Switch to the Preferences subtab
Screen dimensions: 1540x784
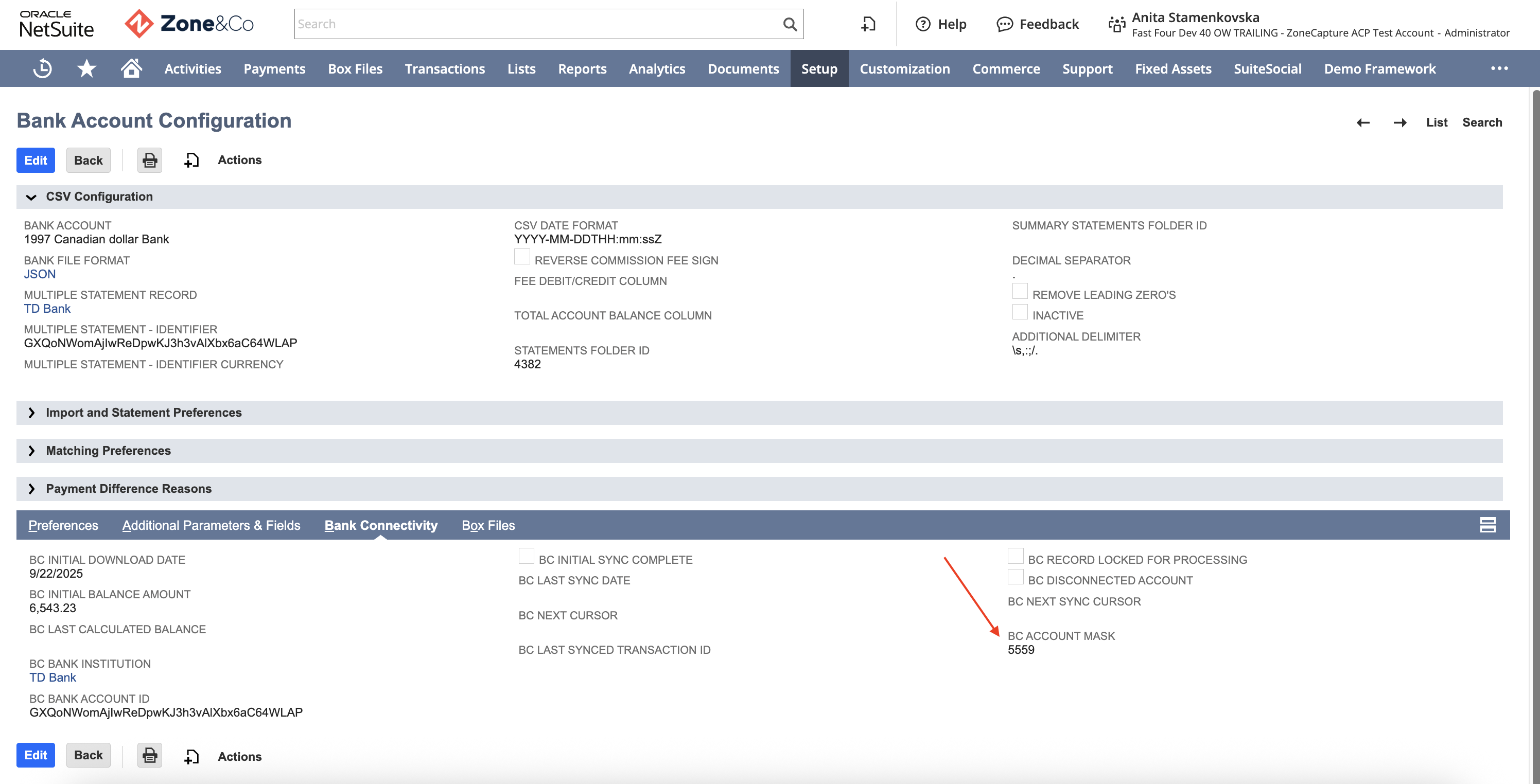click(63, 525)
